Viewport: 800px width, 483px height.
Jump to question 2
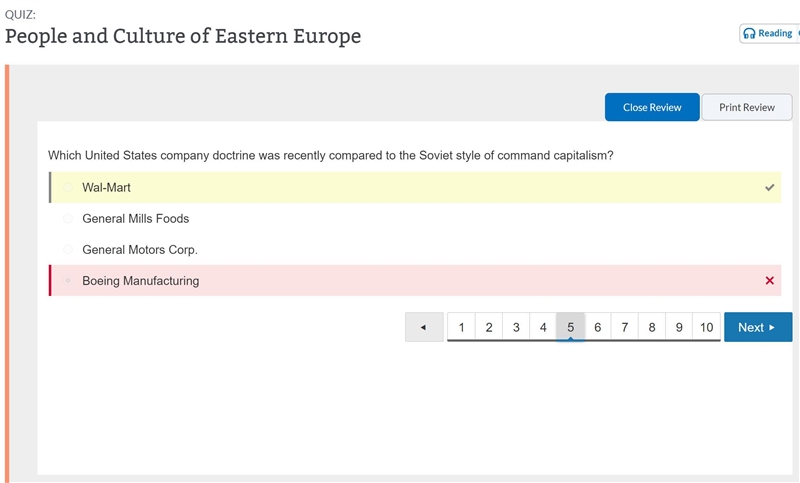(x=489, y=327)
